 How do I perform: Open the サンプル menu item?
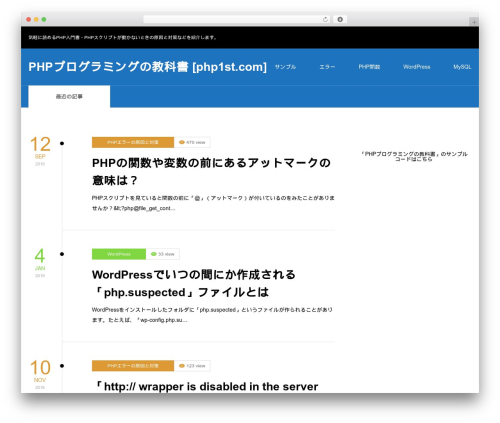[285, 67]
